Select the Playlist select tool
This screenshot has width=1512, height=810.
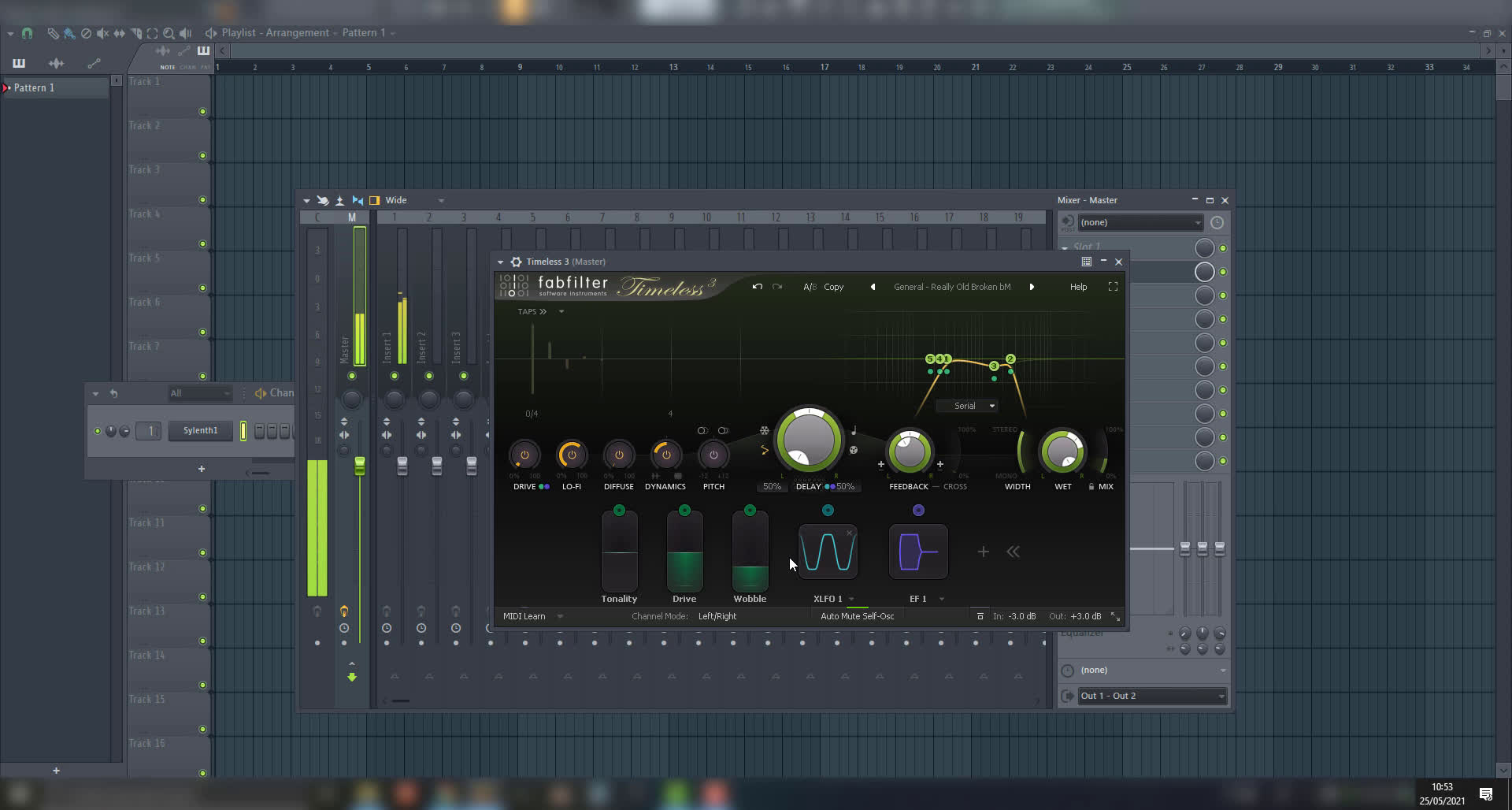click(x=152, y=33)
